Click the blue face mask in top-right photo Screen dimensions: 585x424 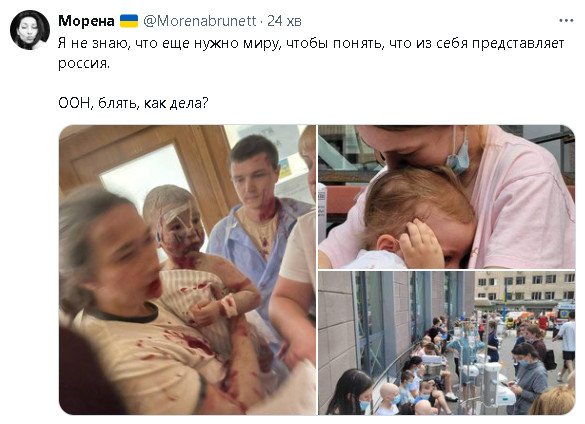457,154
